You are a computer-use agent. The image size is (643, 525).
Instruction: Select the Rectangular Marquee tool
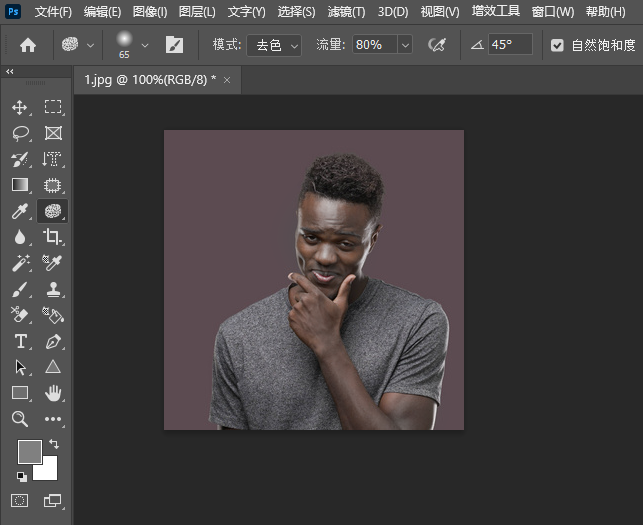53,107
